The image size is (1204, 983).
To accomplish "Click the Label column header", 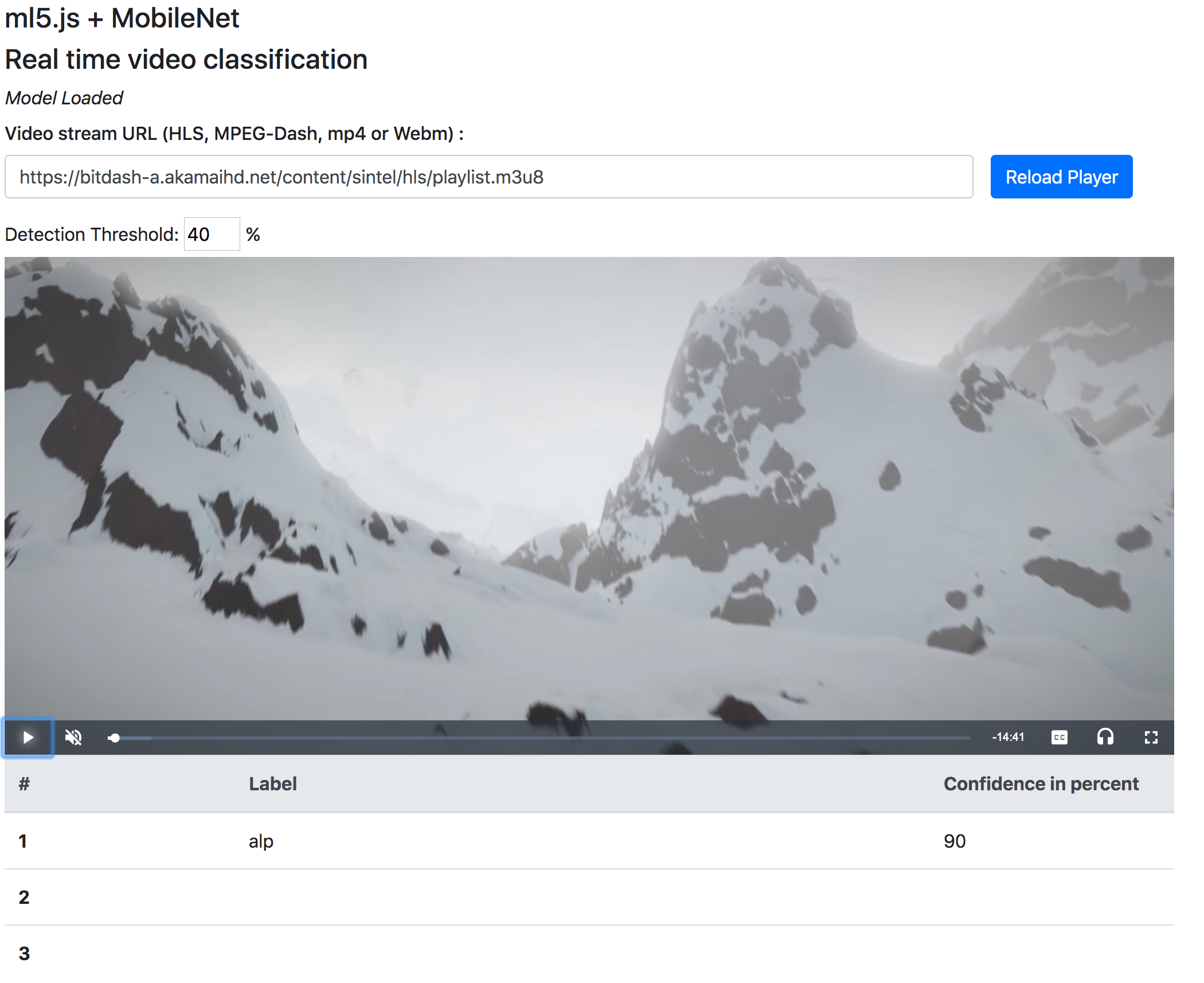I will (273, 784).
